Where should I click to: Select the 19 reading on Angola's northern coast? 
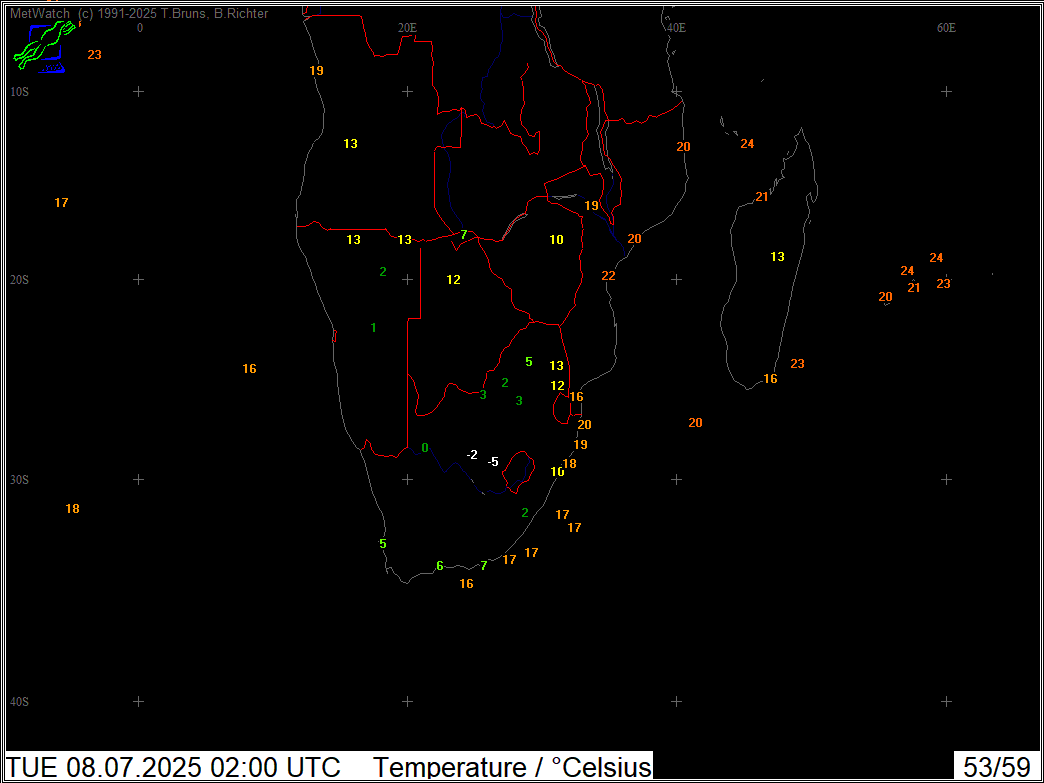(x=316, y=70)
